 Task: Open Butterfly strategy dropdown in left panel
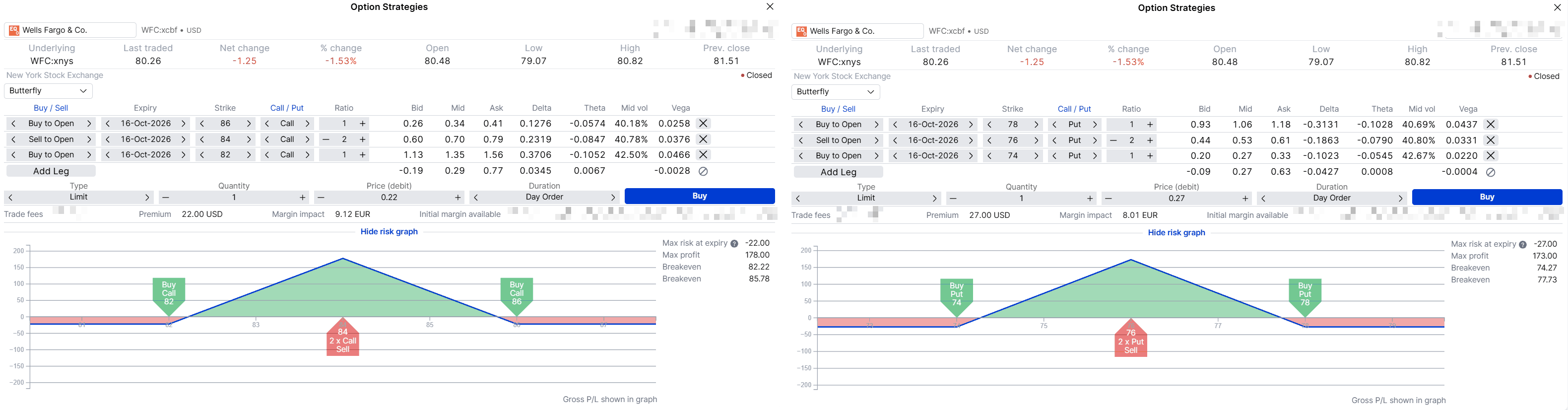[48, 91]
